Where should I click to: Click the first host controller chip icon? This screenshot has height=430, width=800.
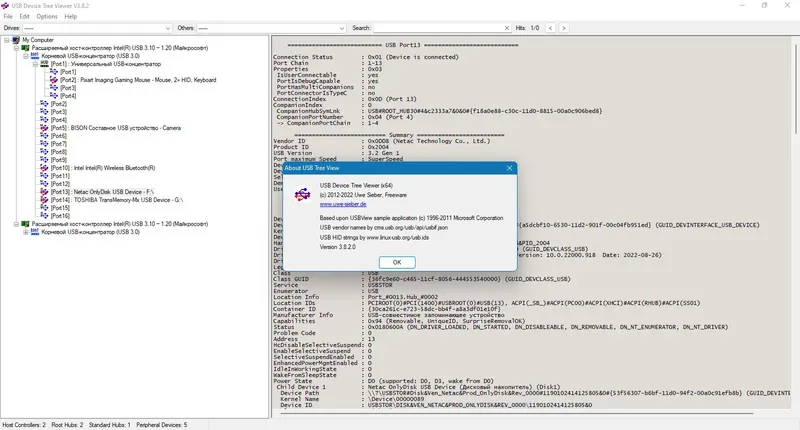click(25, 48)
